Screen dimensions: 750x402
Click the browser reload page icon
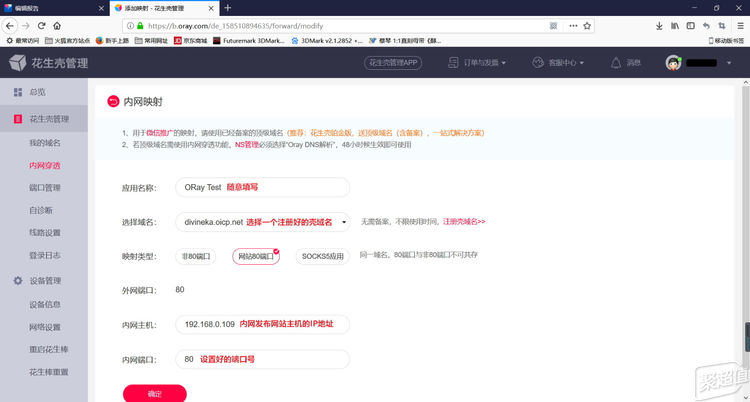click(x=46, y=25)
